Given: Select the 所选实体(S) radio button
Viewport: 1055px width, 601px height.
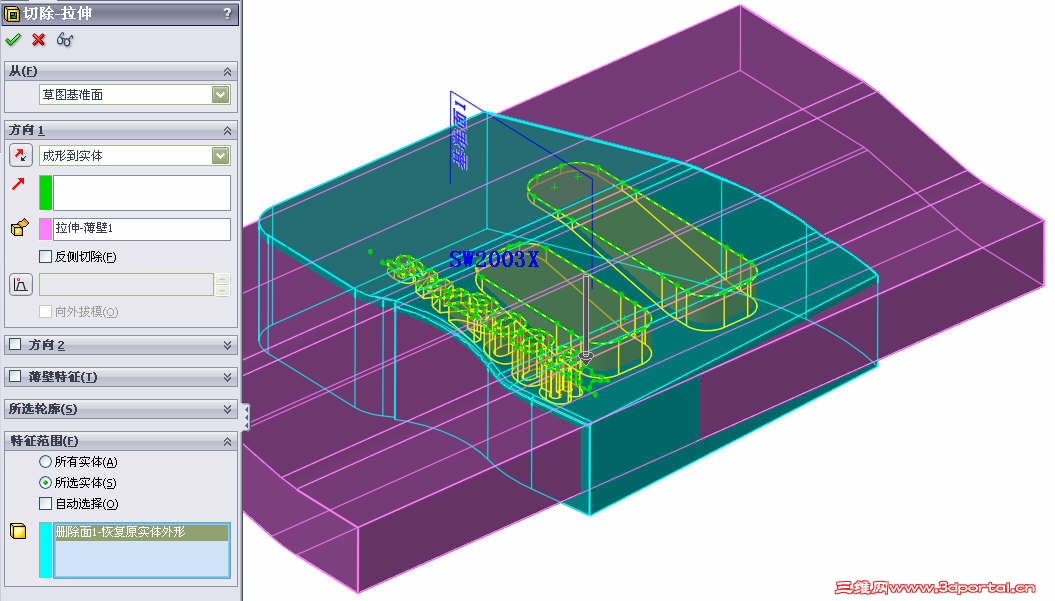Looking at the screenshot, I should [45, 483].
